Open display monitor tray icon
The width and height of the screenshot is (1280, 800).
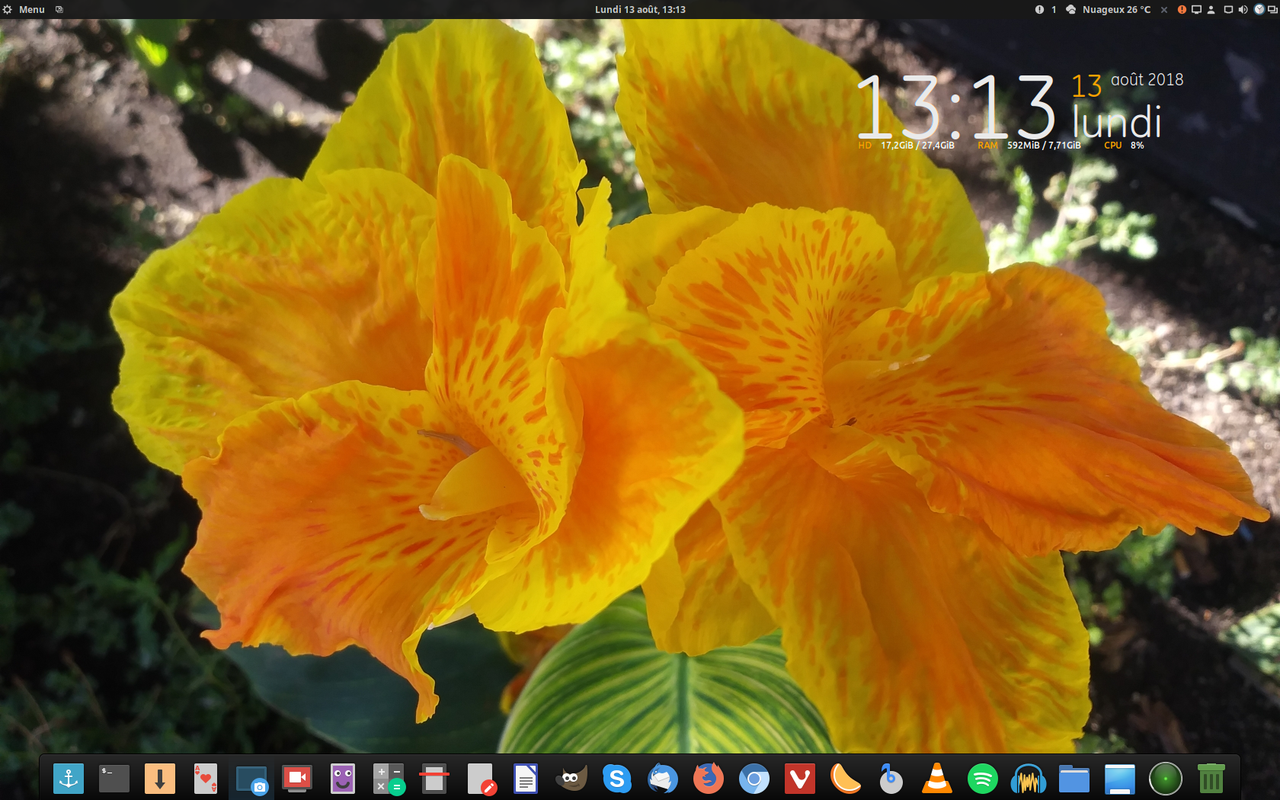click(x=1196, y=9)
